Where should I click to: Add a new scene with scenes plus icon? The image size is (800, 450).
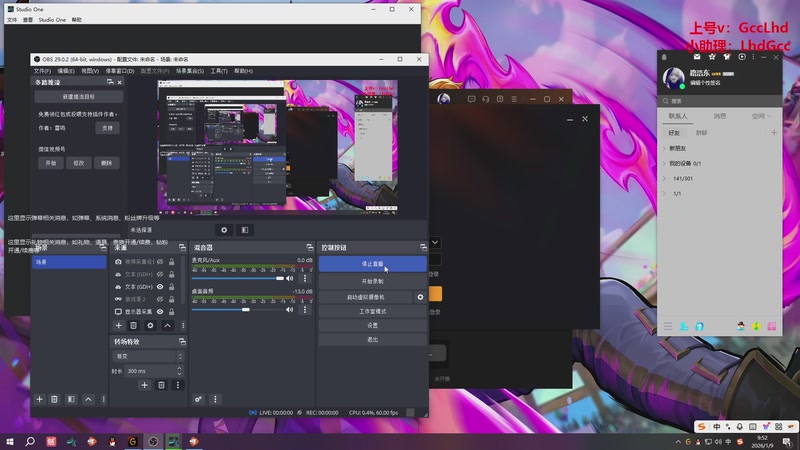pos(39,399)
